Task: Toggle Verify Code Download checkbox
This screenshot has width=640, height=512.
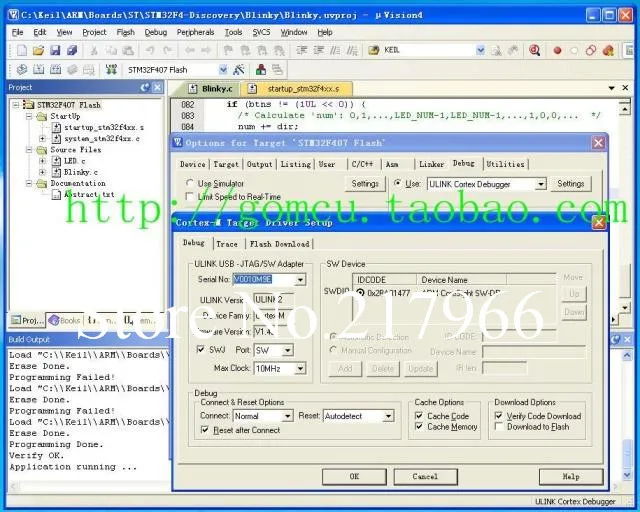Action: pyautogui.click(x=498, y=416)
